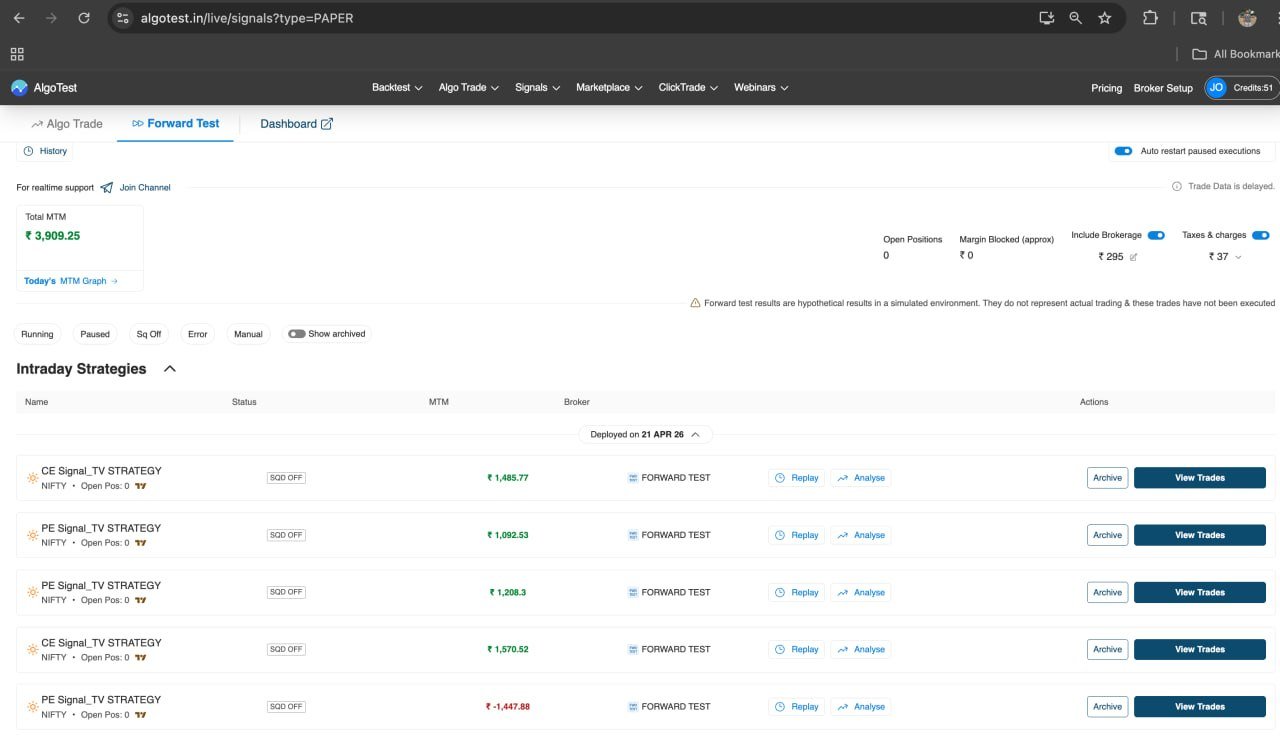Click the browser bookmark star icon
The image size is (1280, 752).
click(x=1104, y=18)
